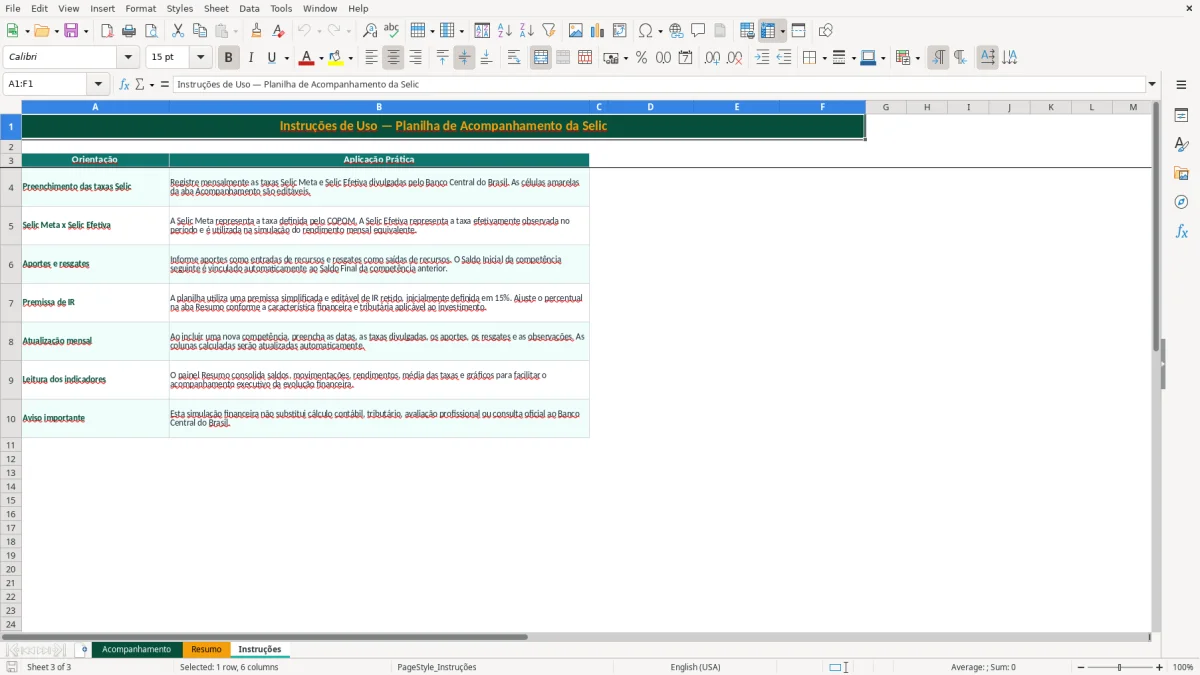Adjust the zoom slider in status bar
This screenshot has width=1200, height=675.
(1119, 667)
